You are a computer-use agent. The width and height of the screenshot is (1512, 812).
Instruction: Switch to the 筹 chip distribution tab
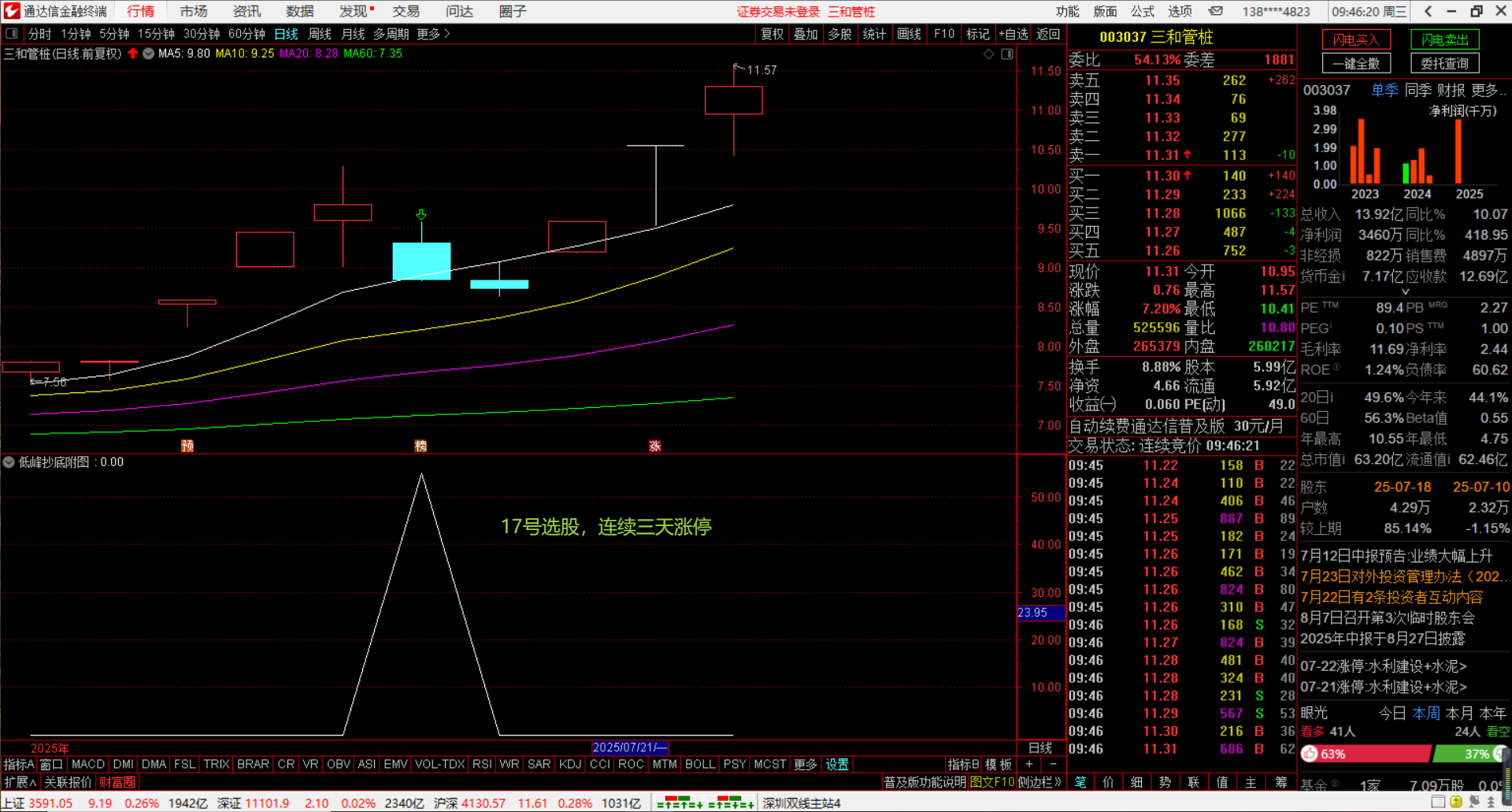1281,782
